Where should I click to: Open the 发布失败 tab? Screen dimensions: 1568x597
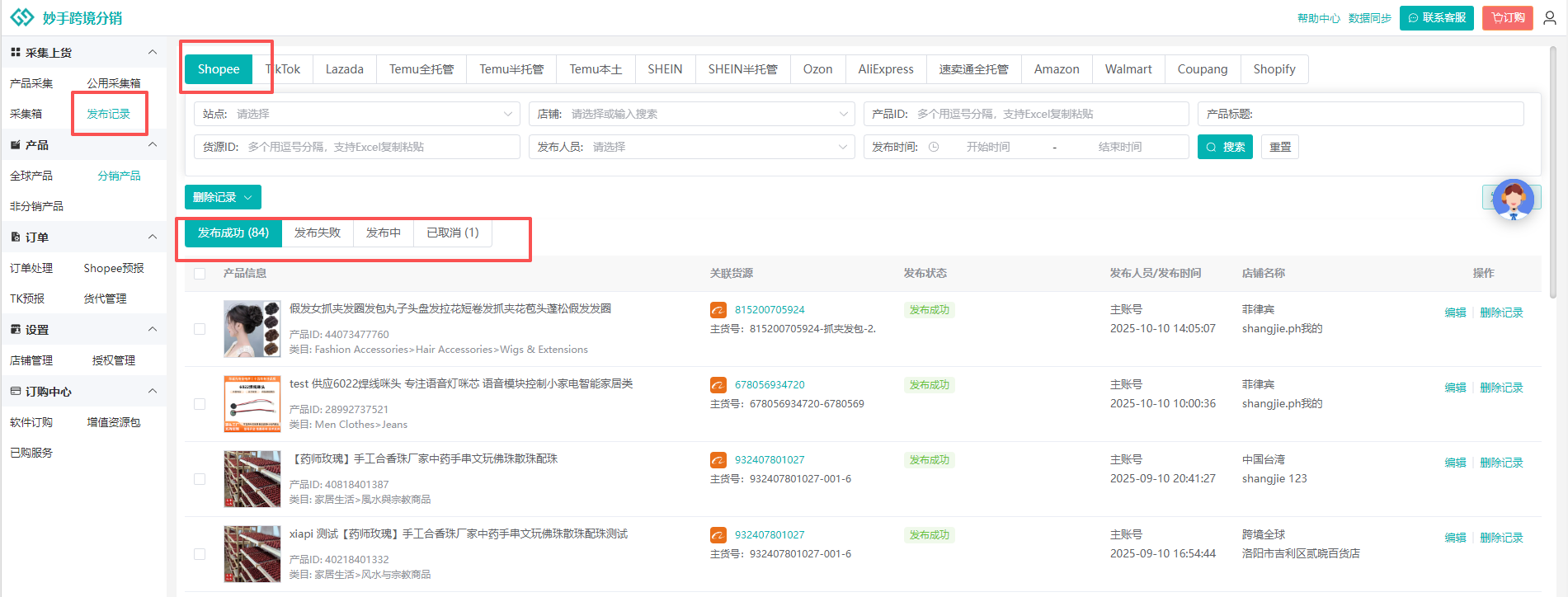318,233
